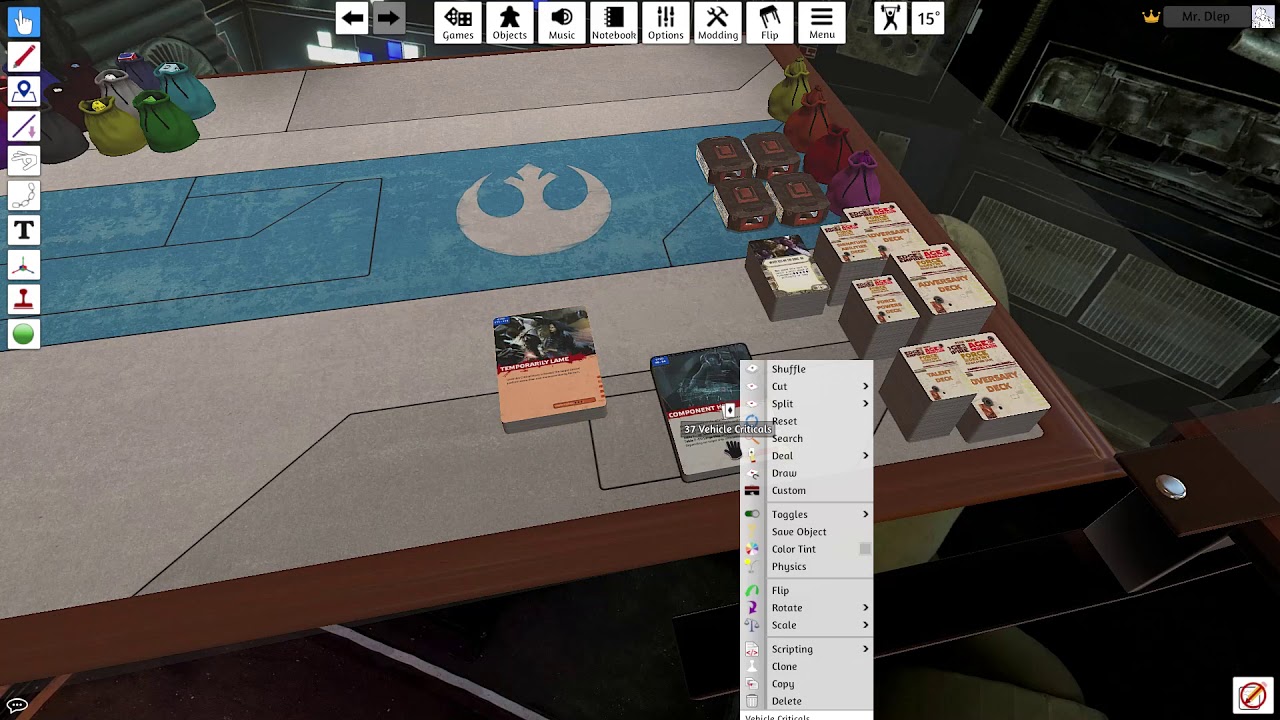Select the Gizmo axis tool
The height and width of the screenshot is (720, 1280).
(24, 266)
